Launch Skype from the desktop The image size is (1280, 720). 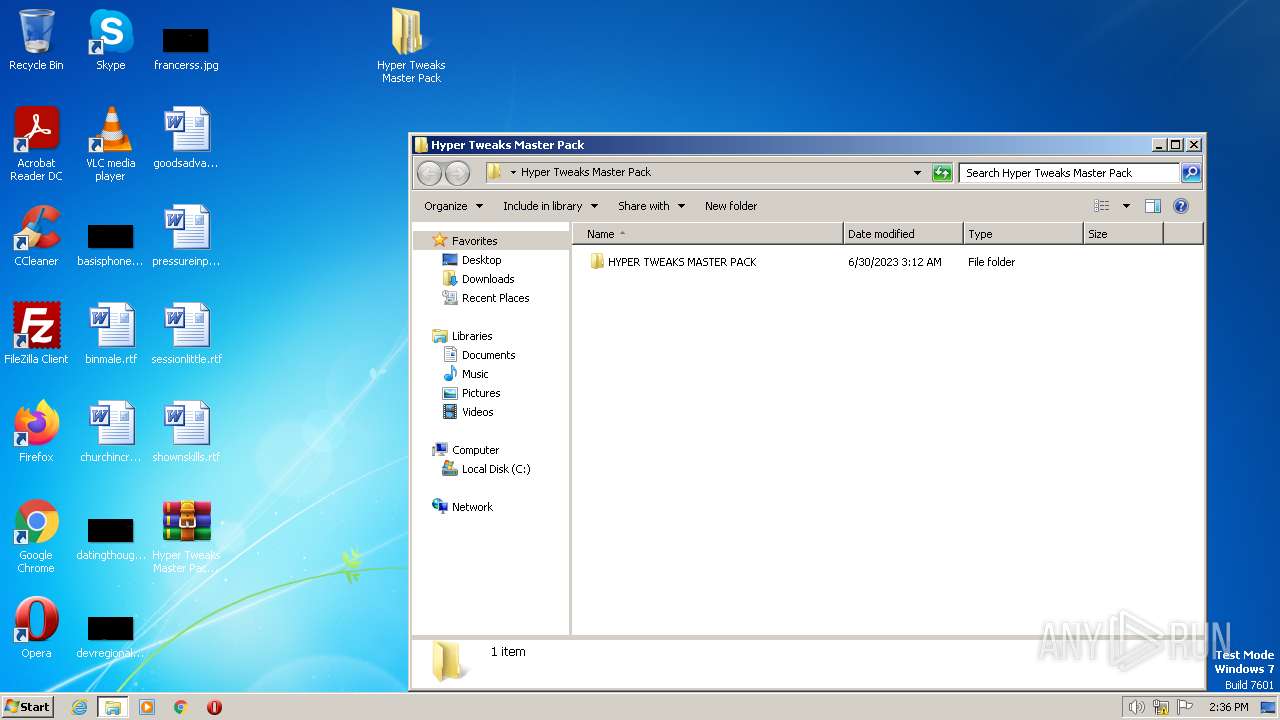click(110, 40)
